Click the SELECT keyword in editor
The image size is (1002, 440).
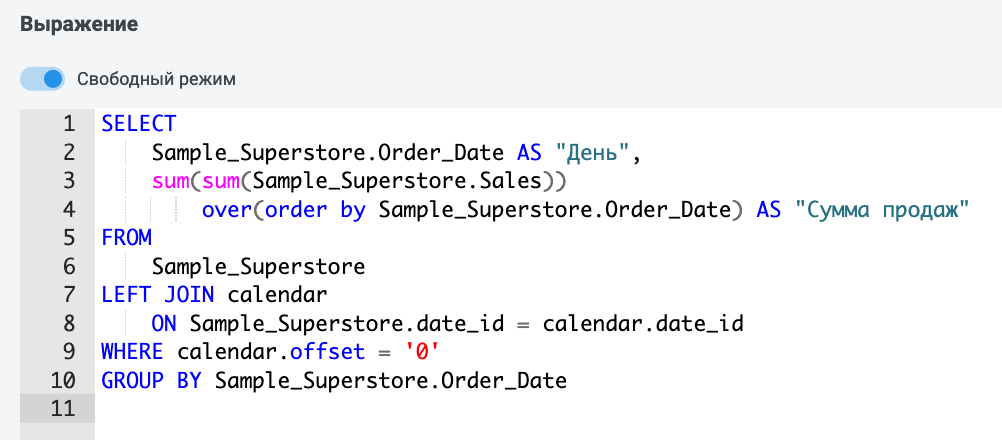[x=139, y=123]
